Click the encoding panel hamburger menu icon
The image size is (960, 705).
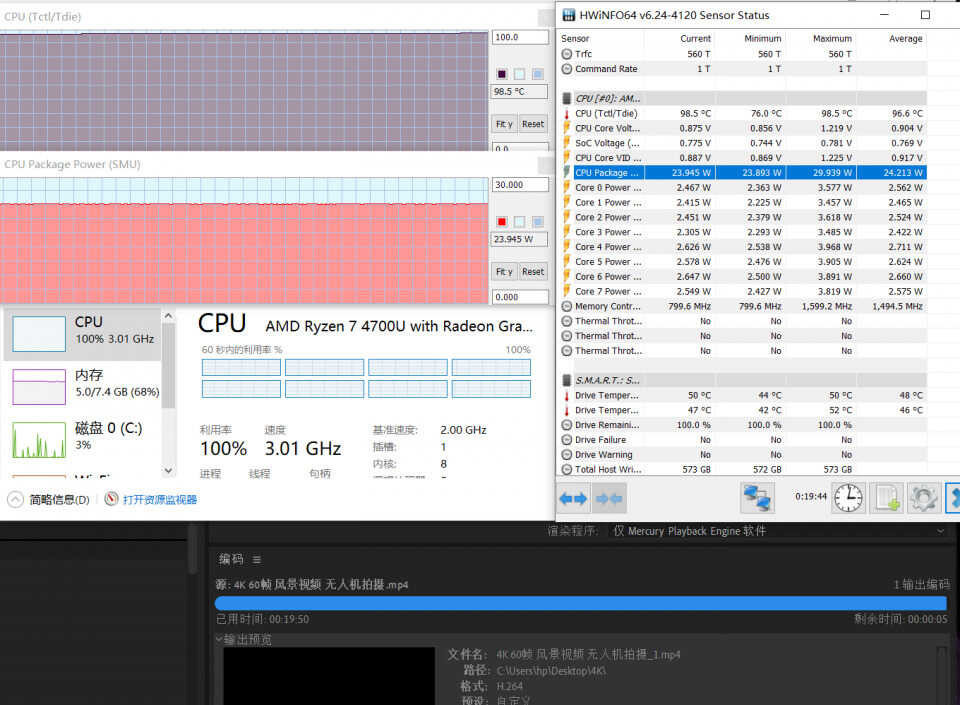[x=257, y=559]
